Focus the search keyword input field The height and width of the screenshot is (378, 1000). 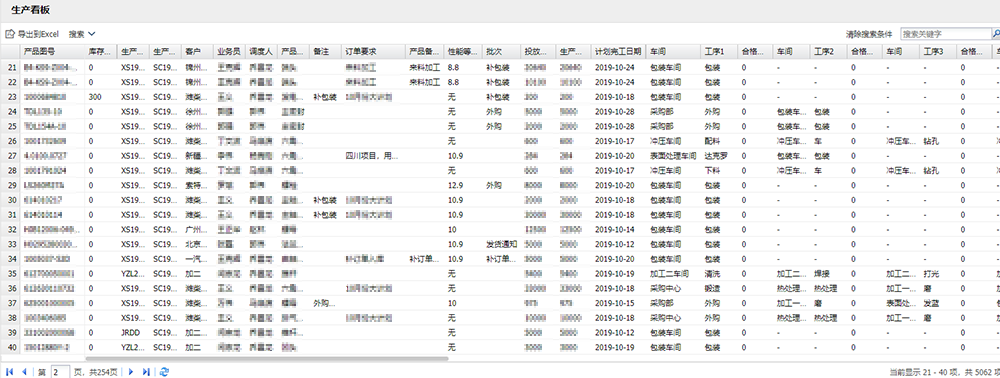pos(945,34)
